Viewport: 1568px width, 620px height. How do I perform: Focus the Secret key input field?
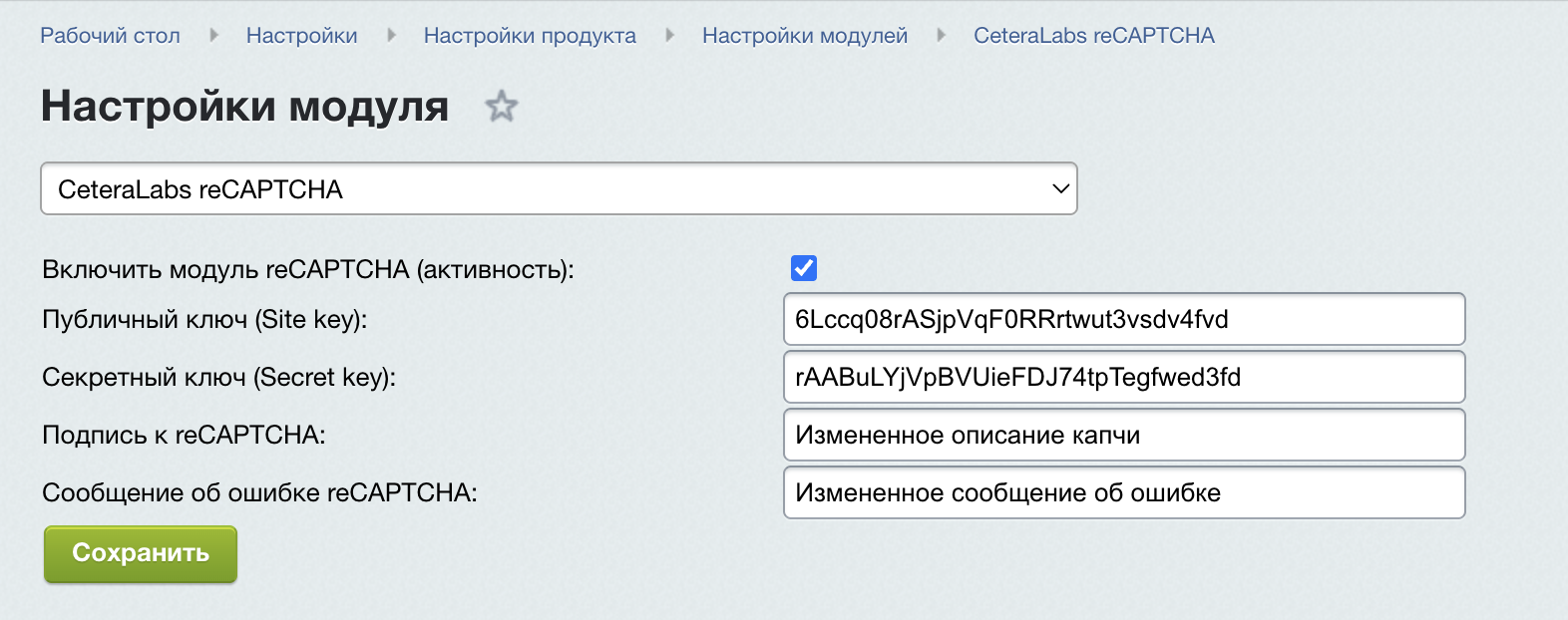click(x=1124, y=377)
